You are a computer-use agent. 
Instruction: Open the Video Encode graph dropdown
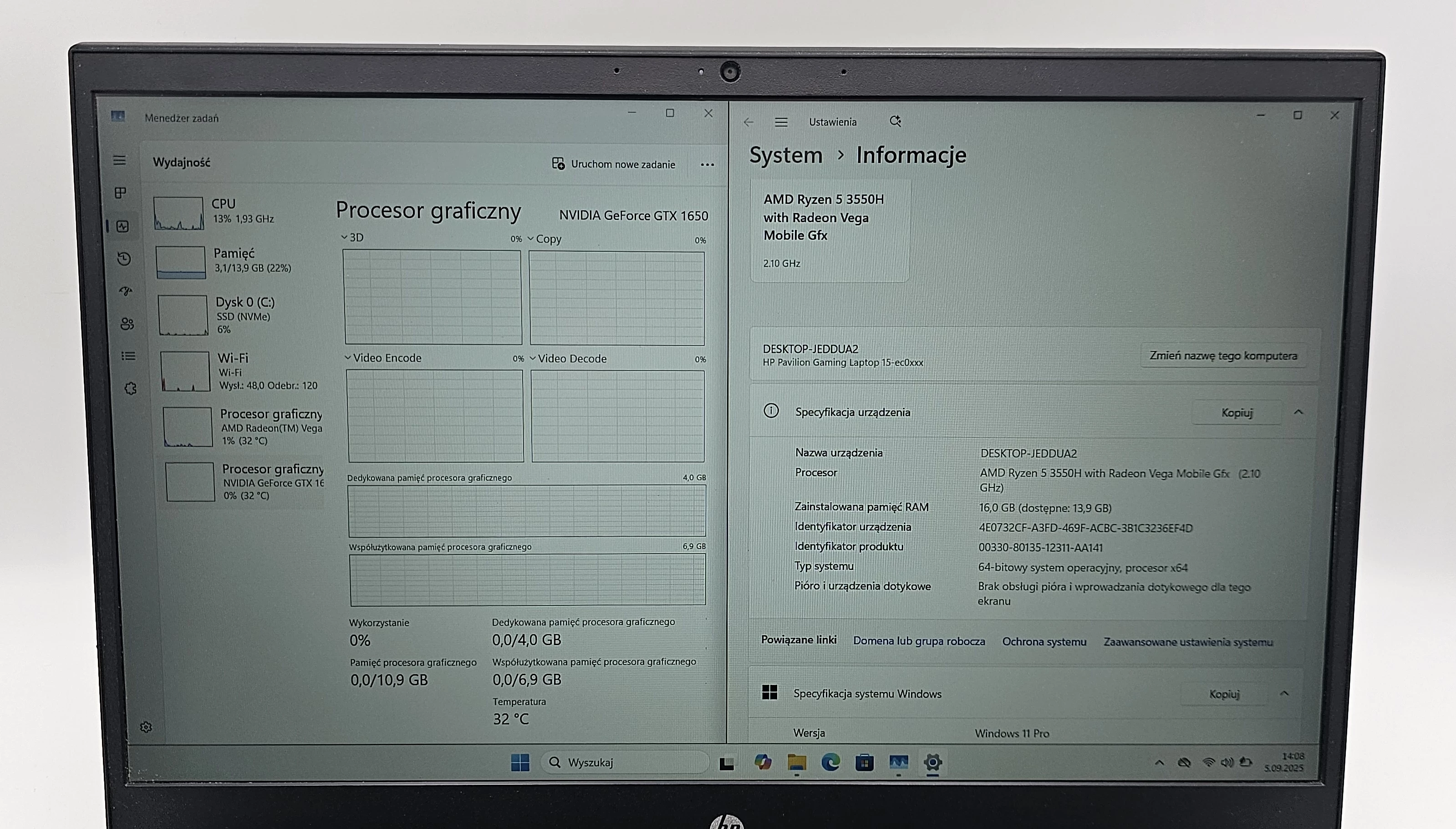point(382,358)
